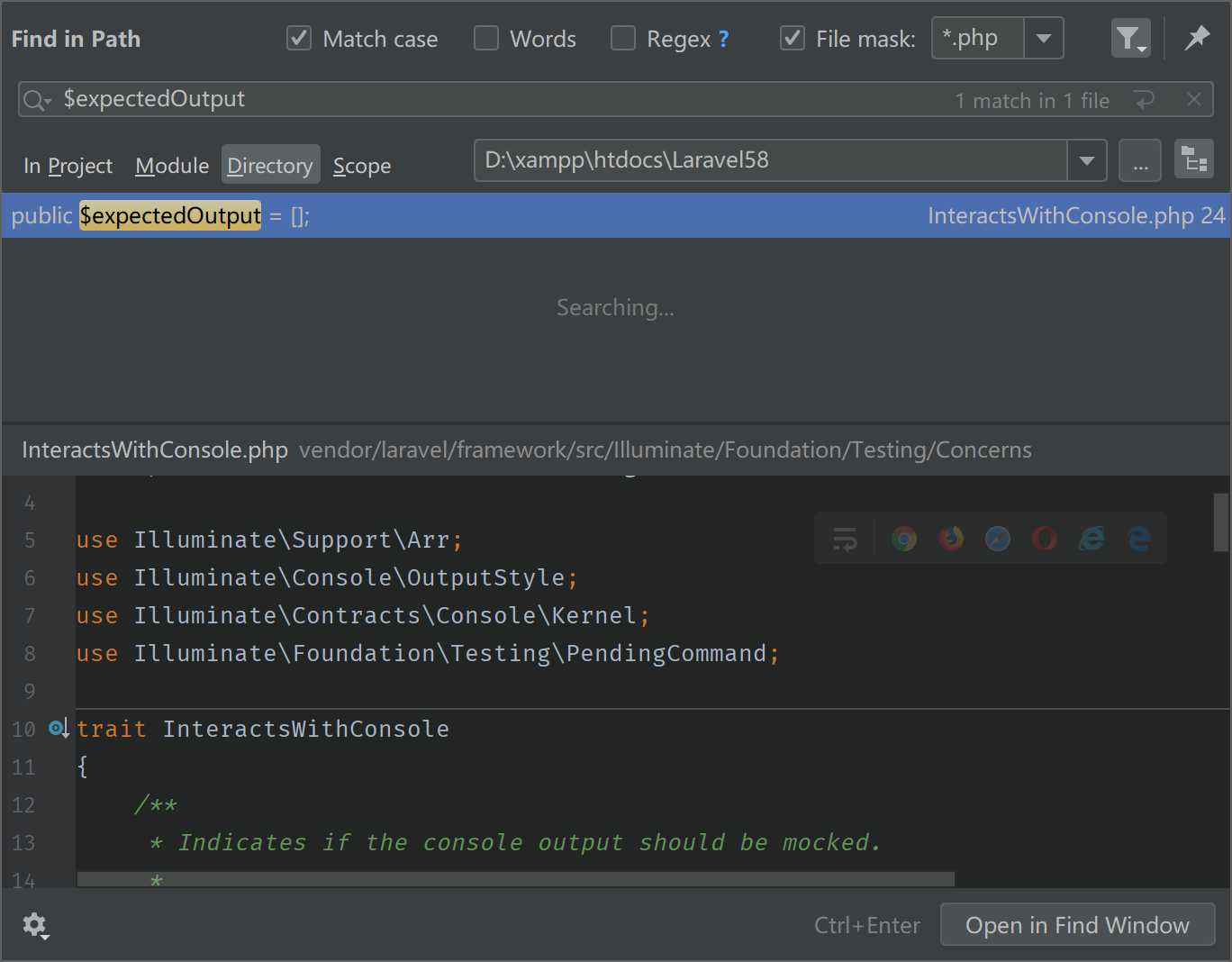The image size is (1232, 962).
Task: Edit the *.php file mask field
Action: pyautogui.click(x=978, y=39)
